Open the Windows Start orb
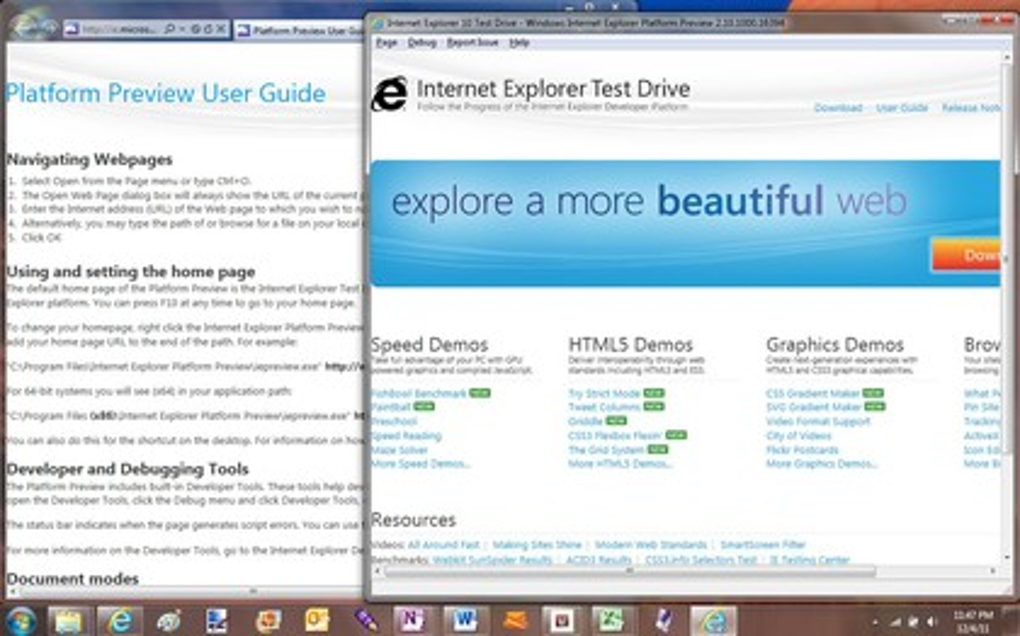The height and width of the screenshot is (636, 1020). [20, 621]
